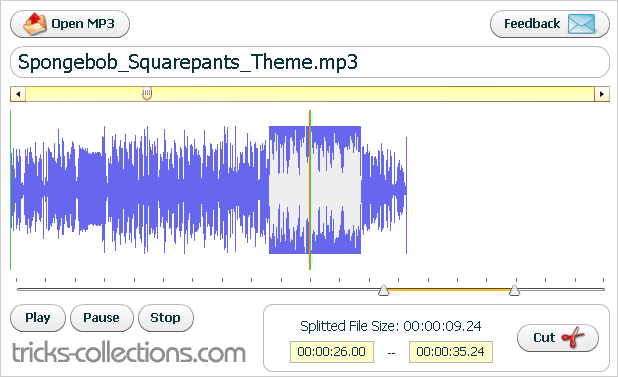Cut the selection with Cut button
618x377 pixels.
coord(558,338)
